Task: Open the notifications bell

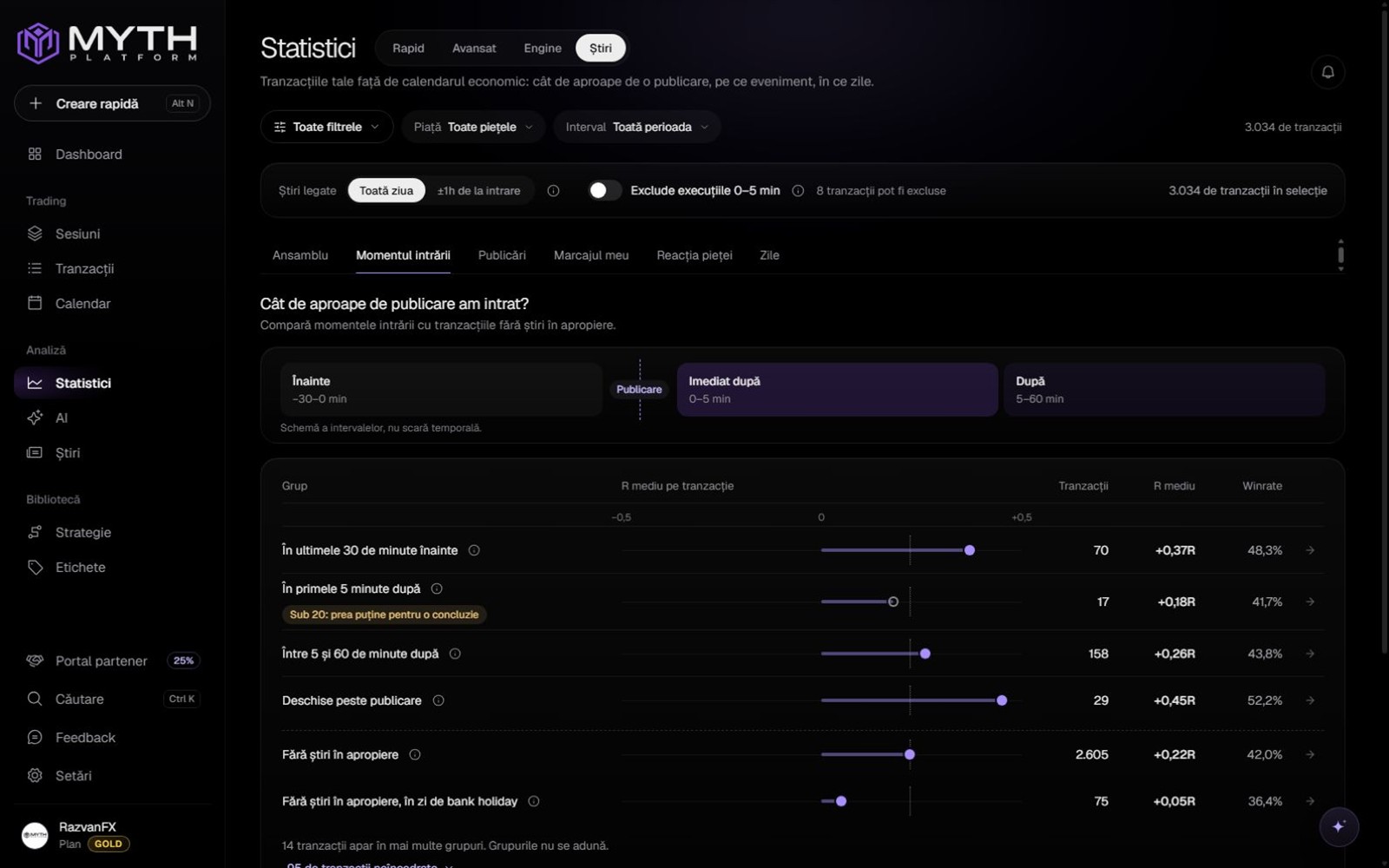Action: (x=1327, y=72)
